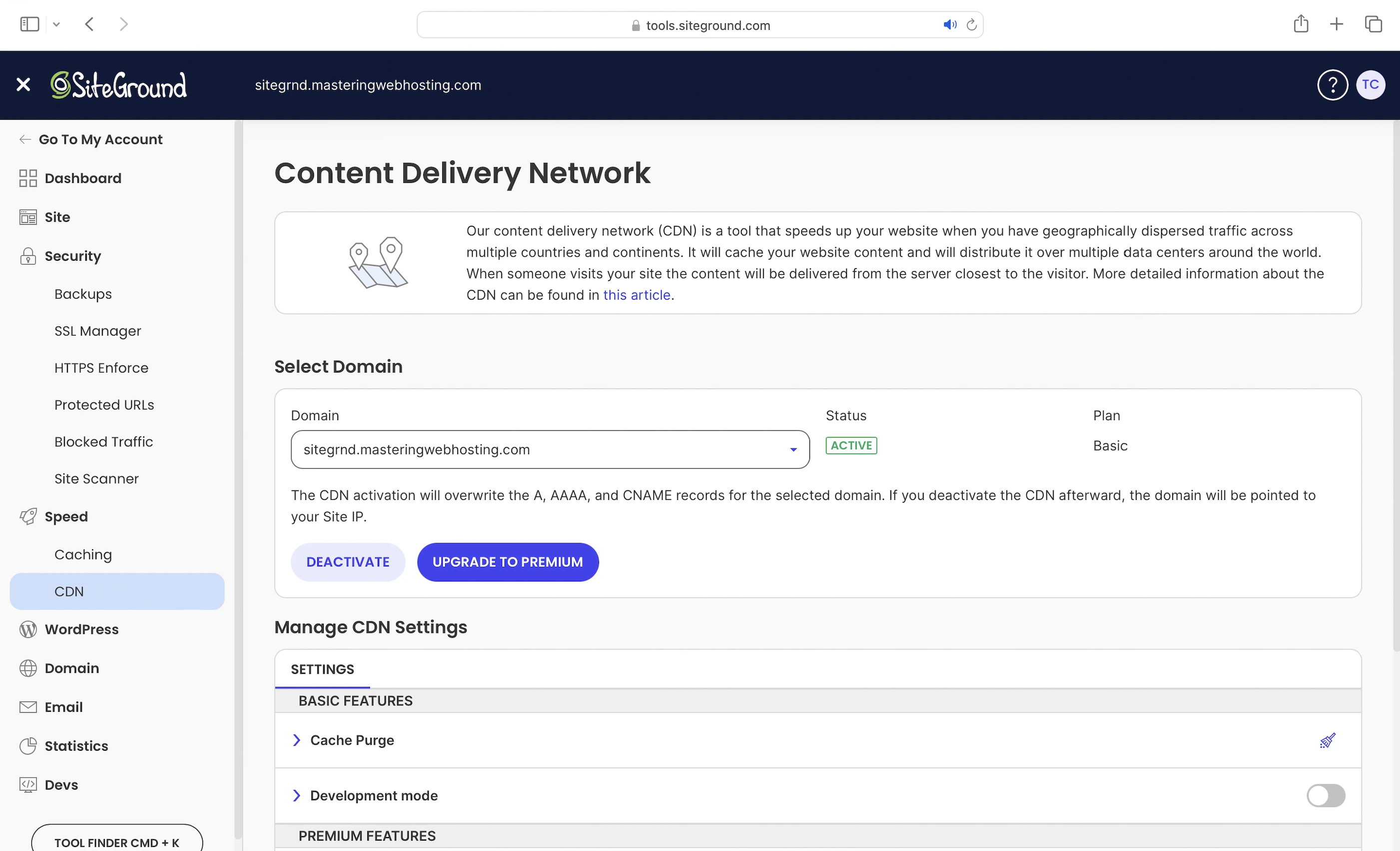The image size is (1400, 851).
Task: Open Caching in the Speed menu
Action: [83, 554]
